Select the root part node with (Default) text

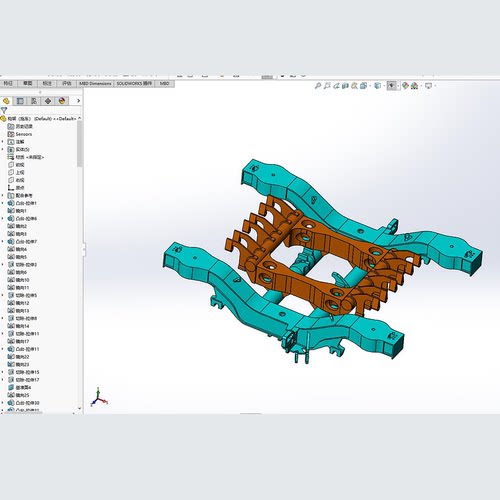click(39, 119)
